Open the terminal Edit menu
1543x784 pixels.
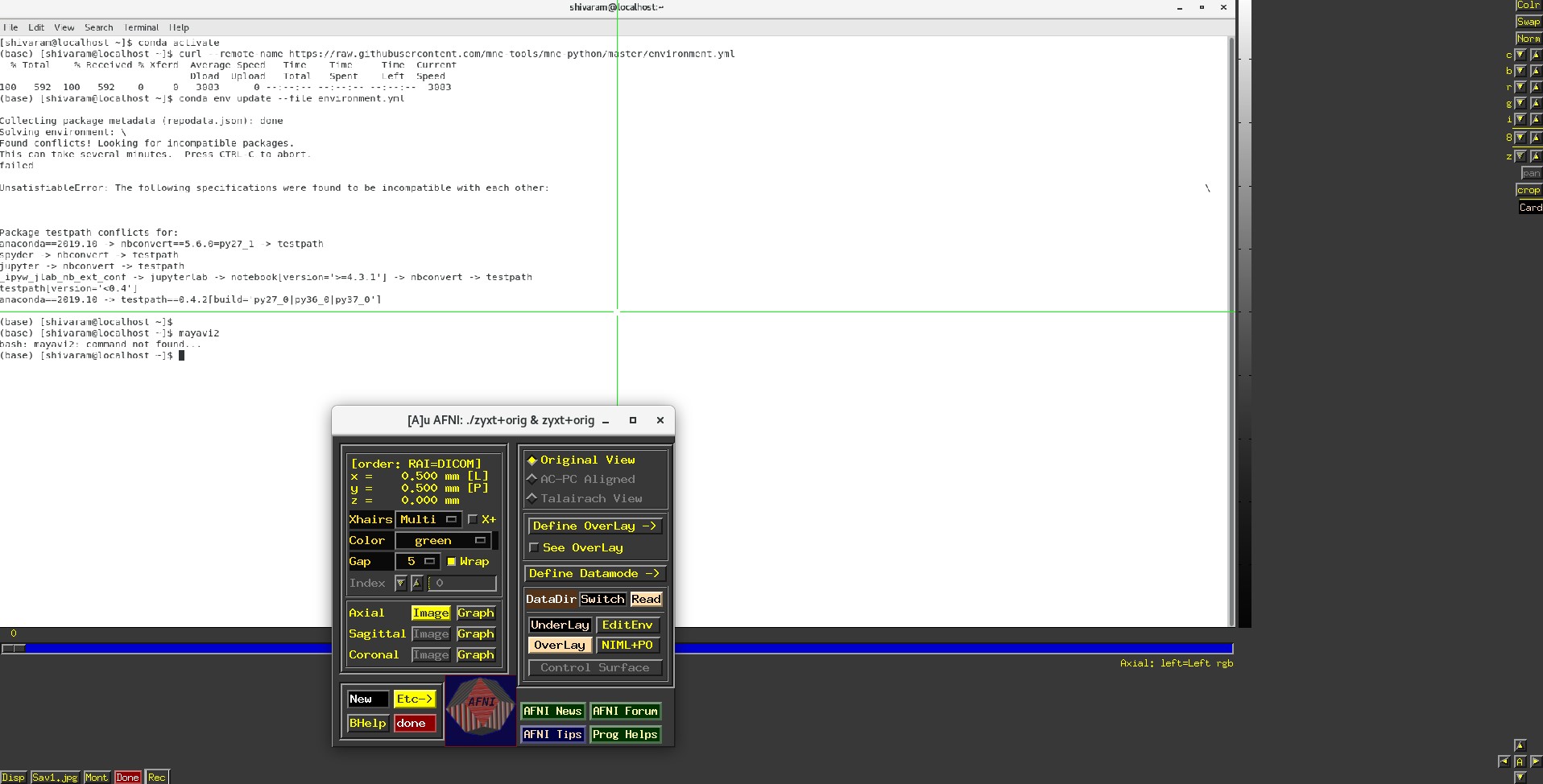pos(36,27)
